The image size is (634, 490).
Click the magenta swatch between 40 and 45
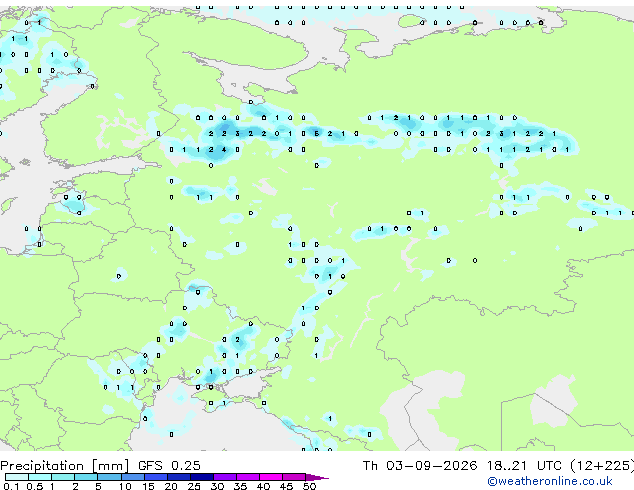coord(271,477)
